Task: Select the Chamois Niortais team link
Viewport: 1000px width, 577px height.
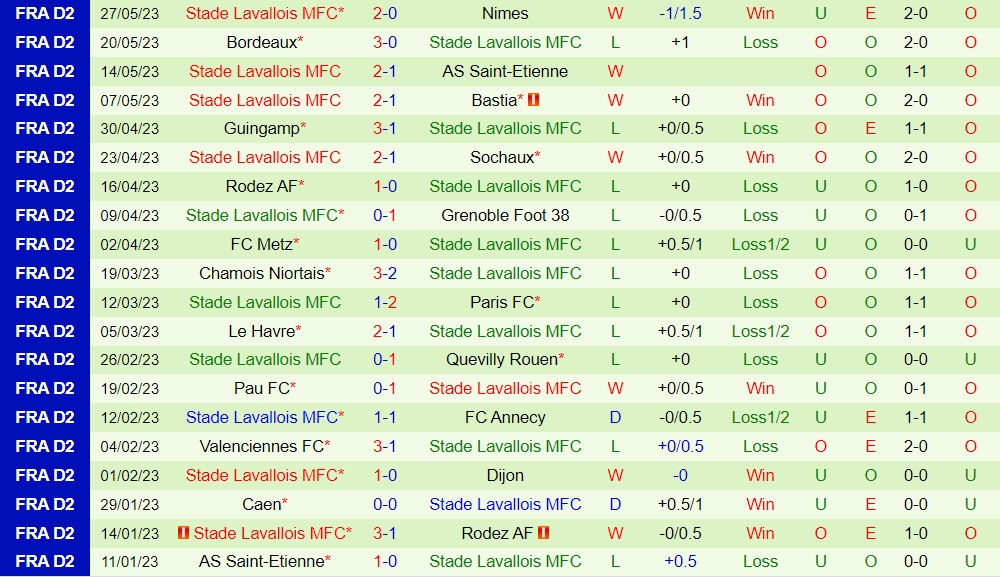Action: click(x=261, y=273)
